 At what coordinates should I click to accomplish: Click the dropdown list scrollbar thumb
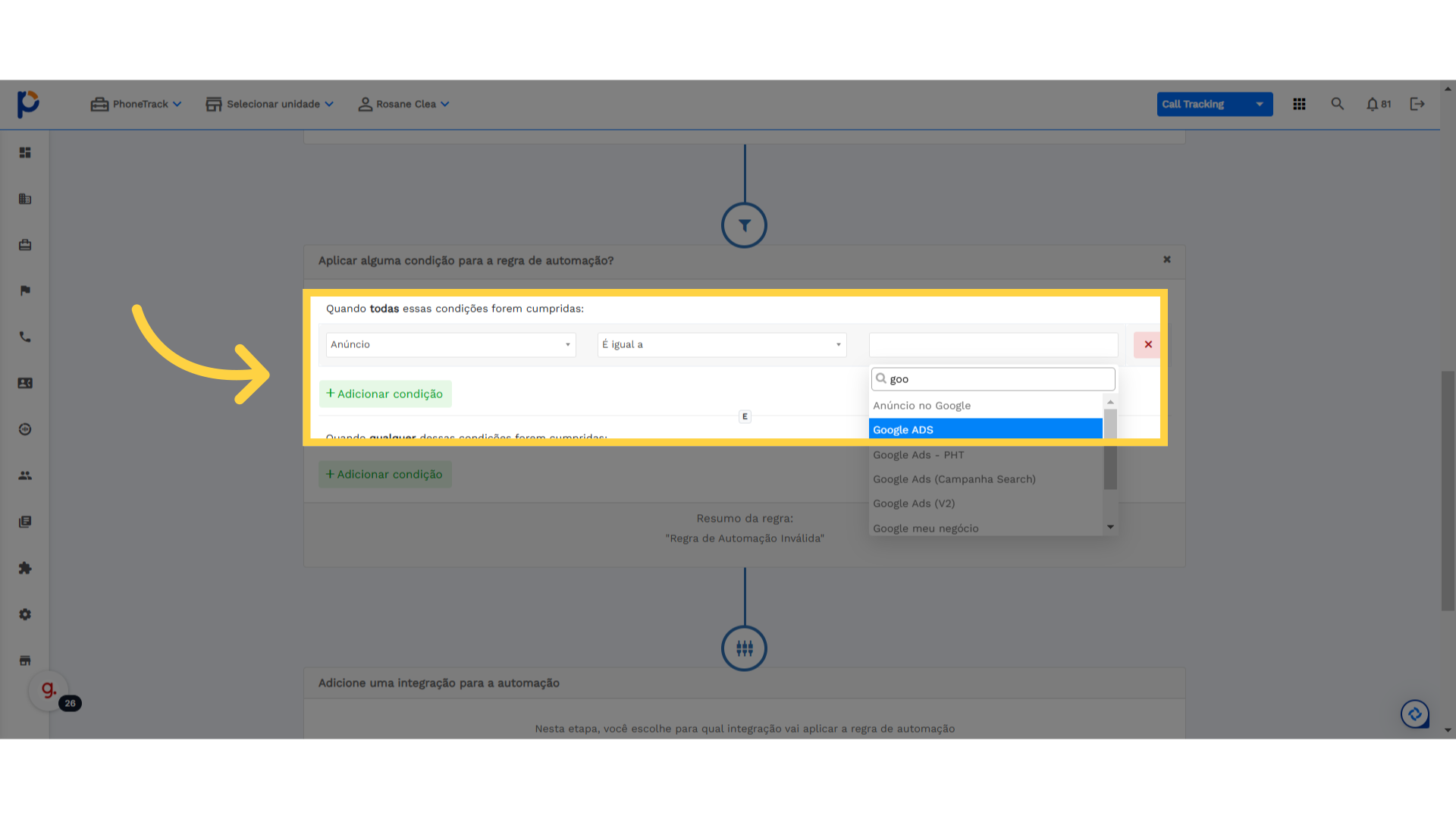tap(1110, 449)
